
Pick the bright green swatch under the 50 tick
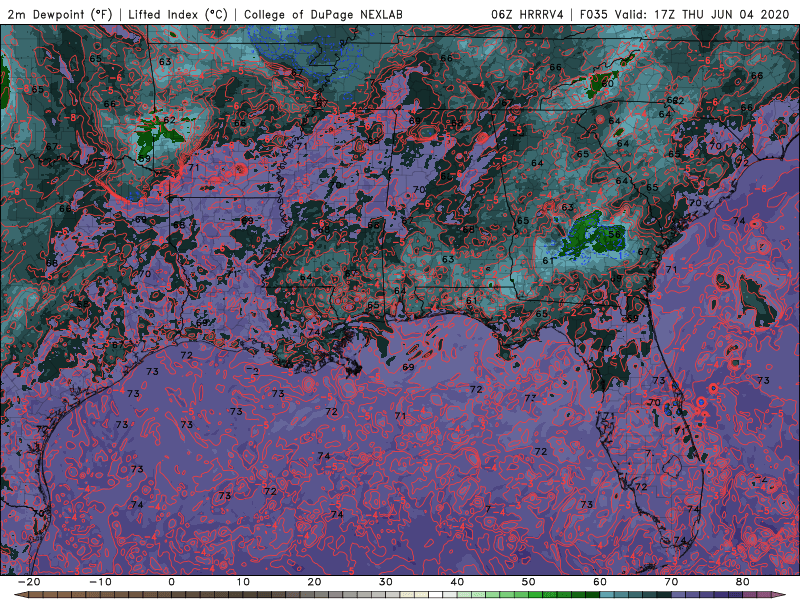click(x=535, y=594)
